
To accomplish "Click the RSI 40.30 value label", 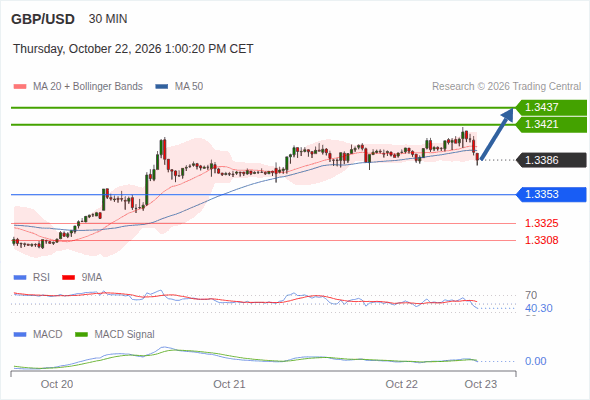I will click(539, 309).
